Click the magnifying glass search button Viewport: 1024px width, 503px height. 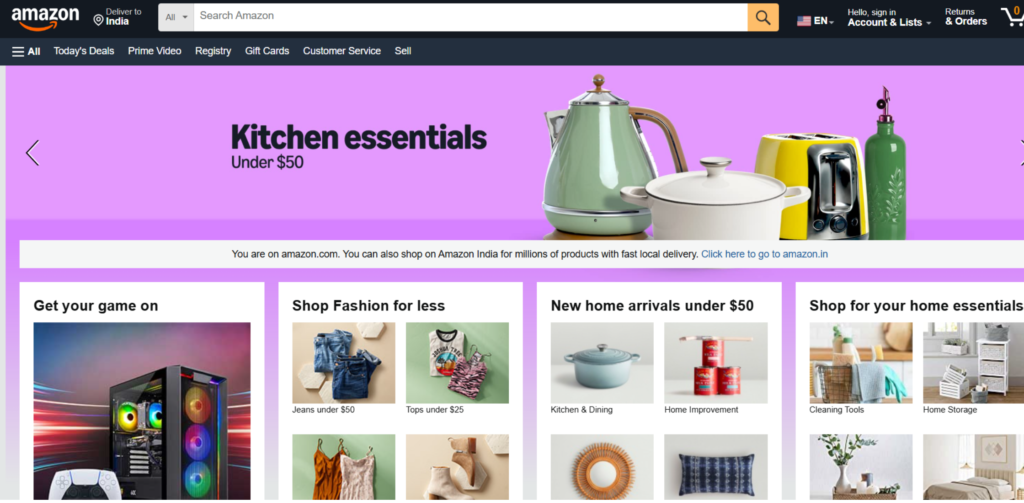tap(763, 17)
